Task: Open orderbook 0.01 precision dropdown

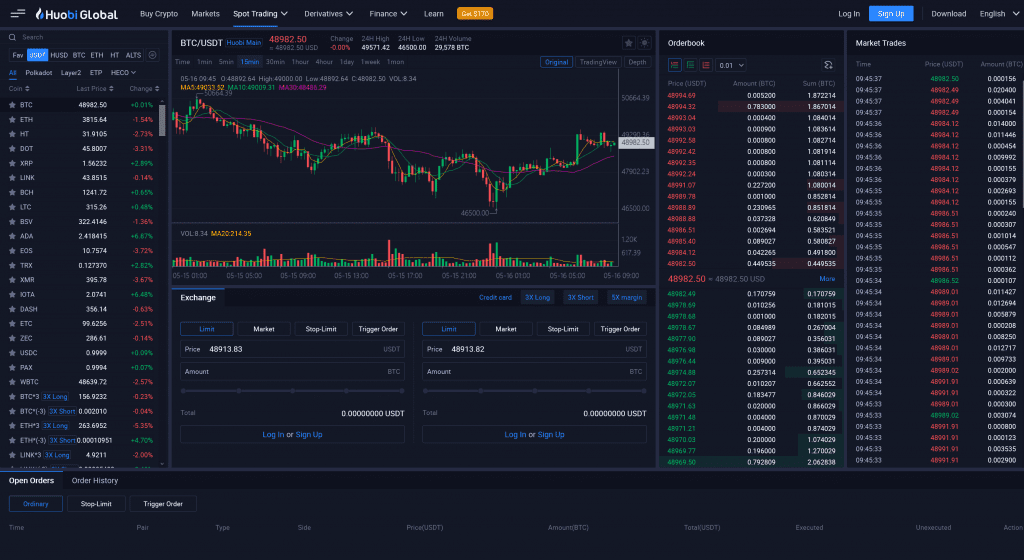Action: coord(731,65)
